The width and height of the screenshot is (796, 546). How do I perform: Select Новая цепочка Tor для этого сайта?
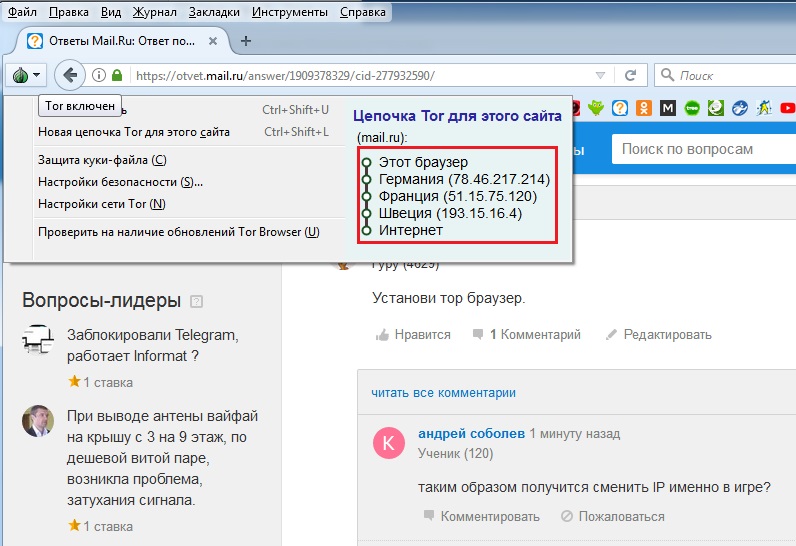coord(134,132)
